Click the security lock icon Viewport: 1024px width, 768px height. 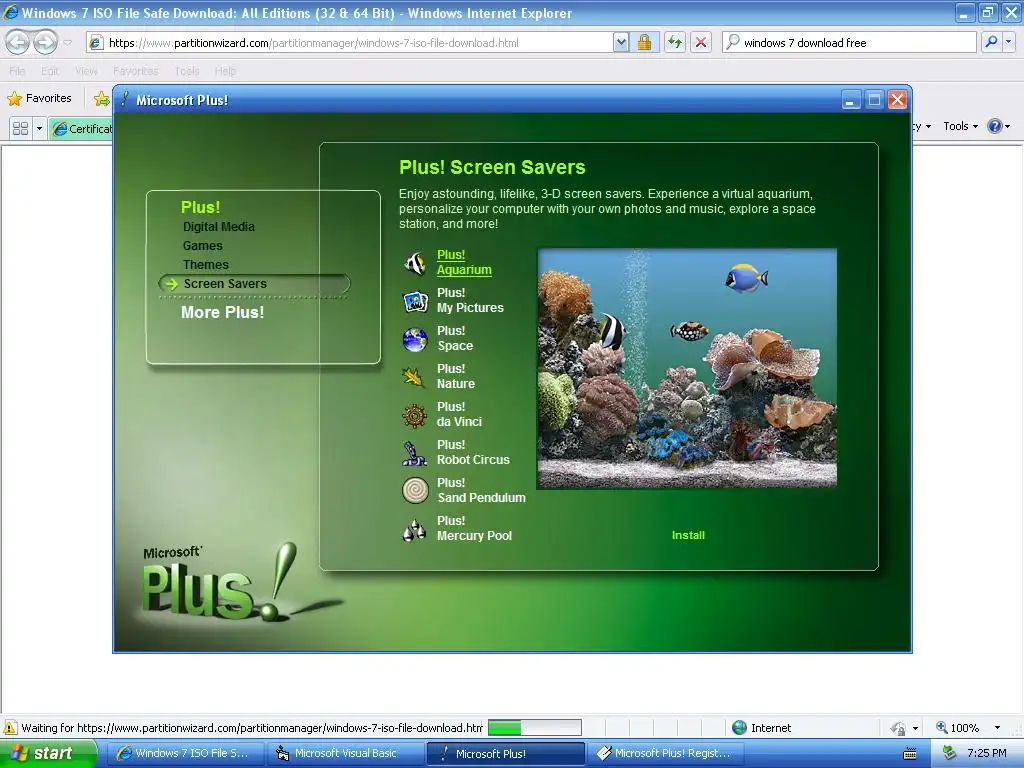[x=645, y=43]
